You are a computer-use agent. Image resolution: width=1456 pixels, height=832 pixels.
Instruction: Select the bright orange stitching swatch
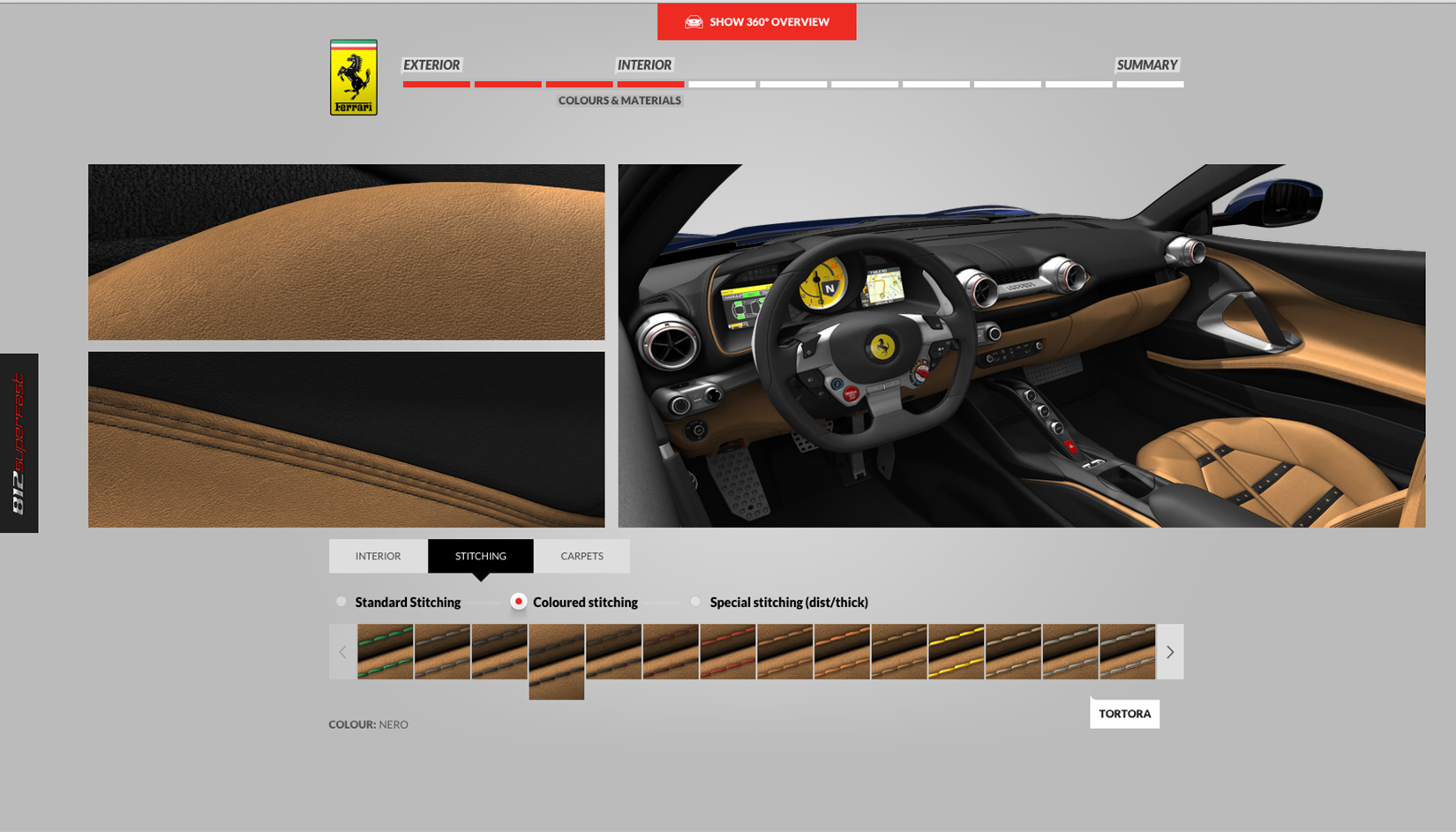pyautogui.click(x=842, y=652)
